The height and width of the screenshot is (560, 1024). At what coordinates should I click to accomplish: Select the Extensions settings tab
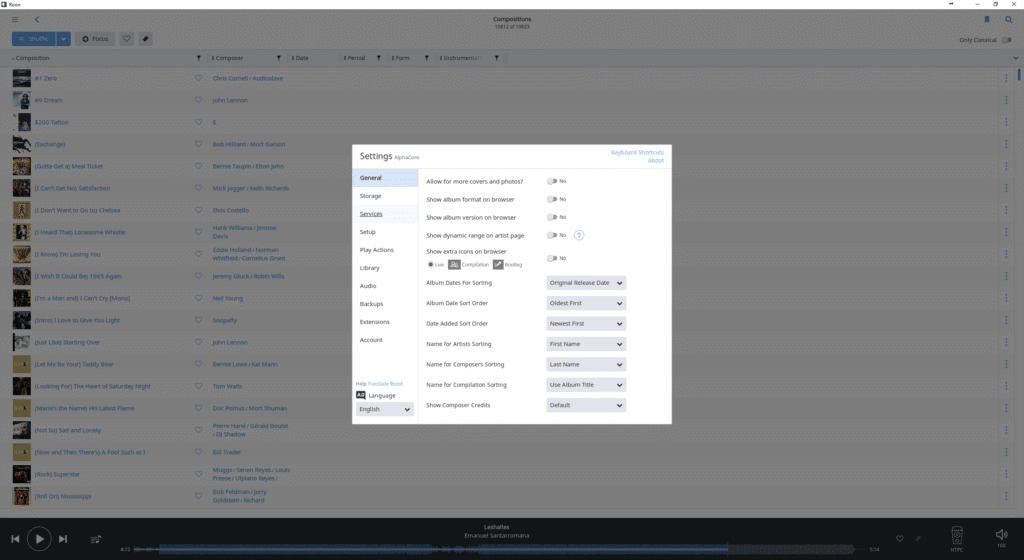pos(385,322)
